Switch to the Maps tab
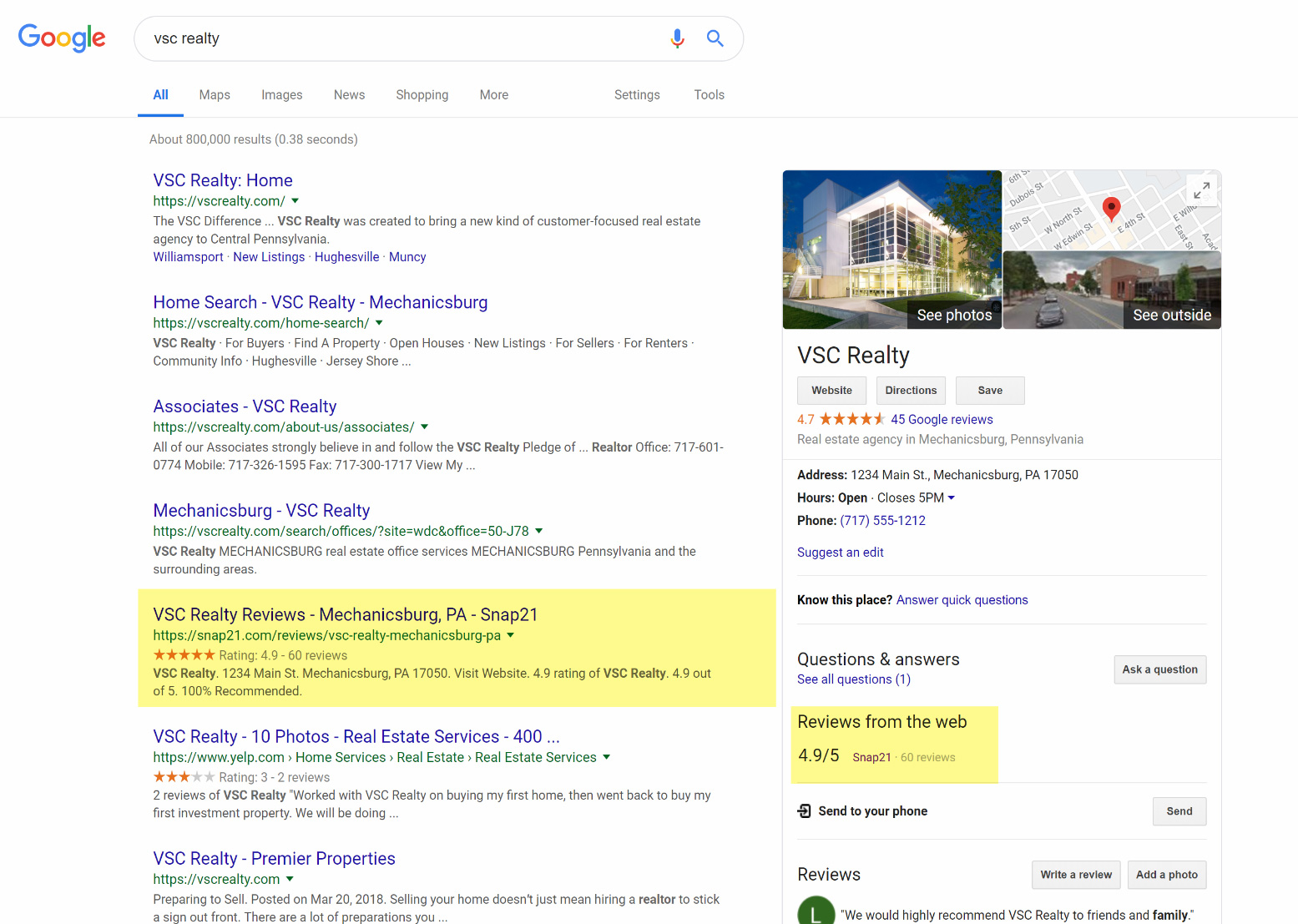 (x=215, y=95)
